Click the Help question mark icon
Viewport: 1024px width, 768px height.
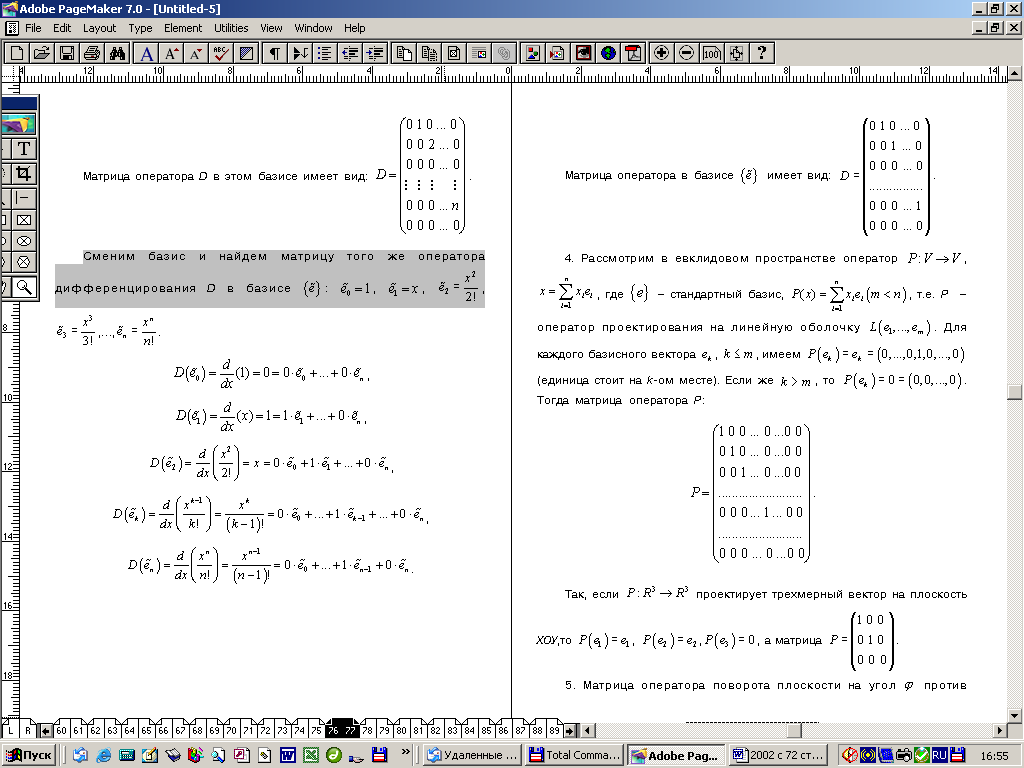point(761,53)
